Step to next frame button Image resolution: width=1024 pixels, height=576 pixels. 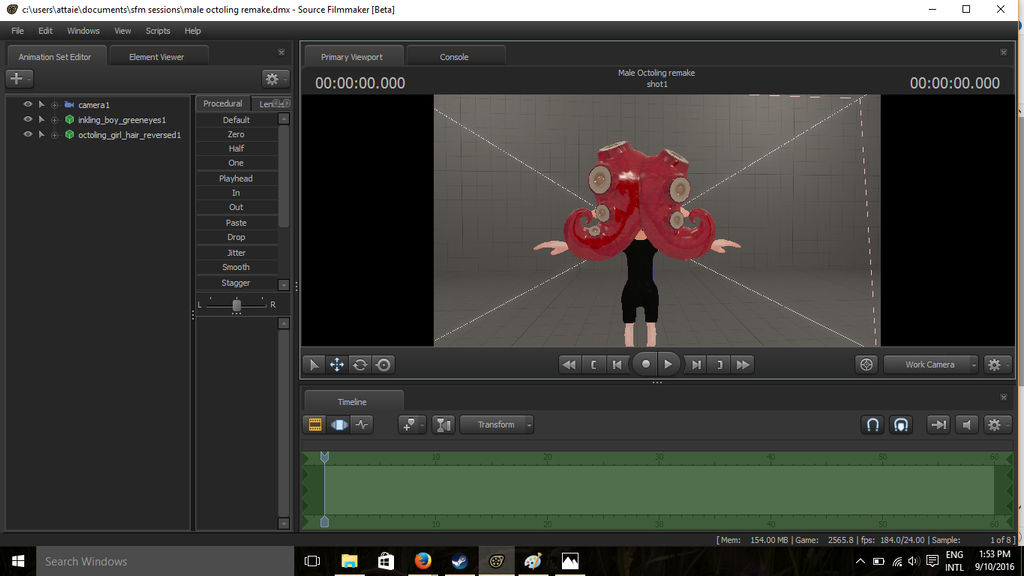click(x=696, y=364)
